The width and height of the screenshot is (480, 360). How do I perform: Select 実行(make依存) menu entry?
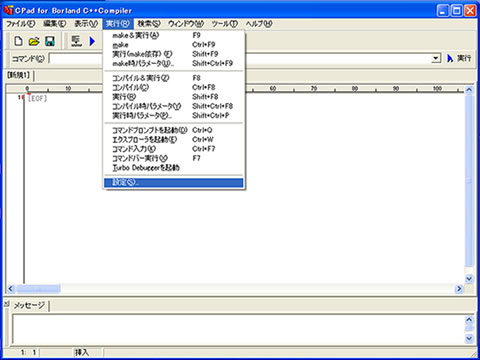click(x=173, y=54)
